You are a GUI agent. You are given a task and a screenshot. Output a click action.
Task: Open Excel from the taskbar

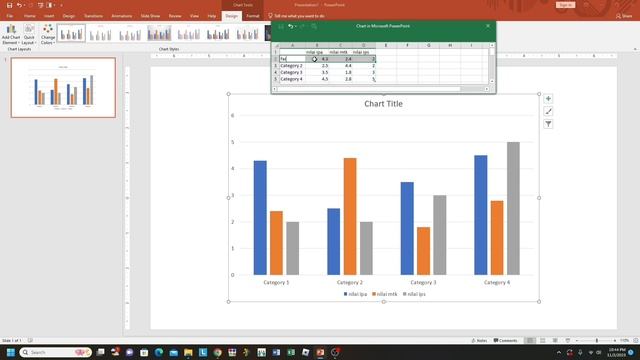pyautogui.click(x=291, y=352)
